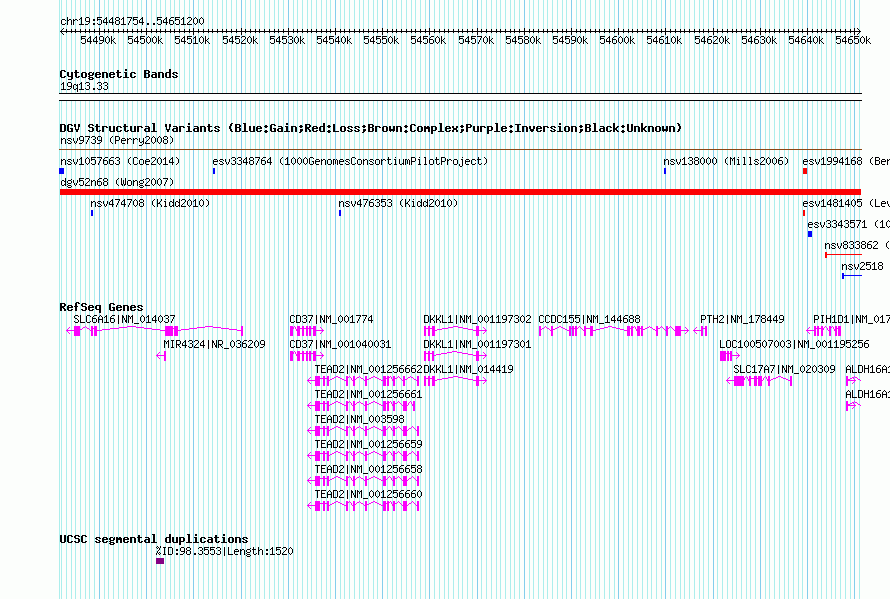Click transcript label TEAD2|NM_001256659
This screenshot has width=890, height=599.
pos(368,444)
